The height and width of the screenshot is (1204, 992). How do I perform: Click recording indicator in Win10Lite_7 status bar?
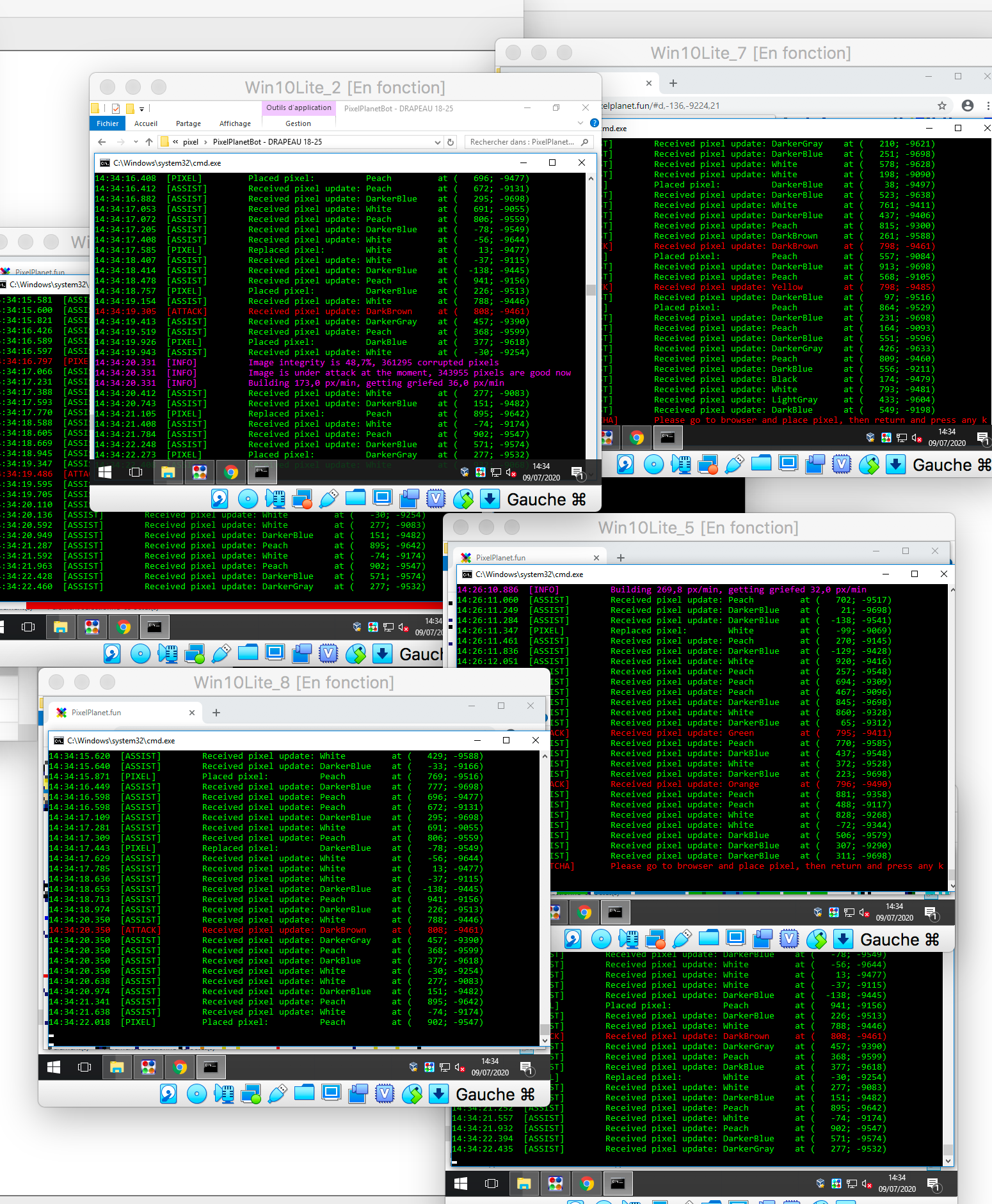(815, 464)
